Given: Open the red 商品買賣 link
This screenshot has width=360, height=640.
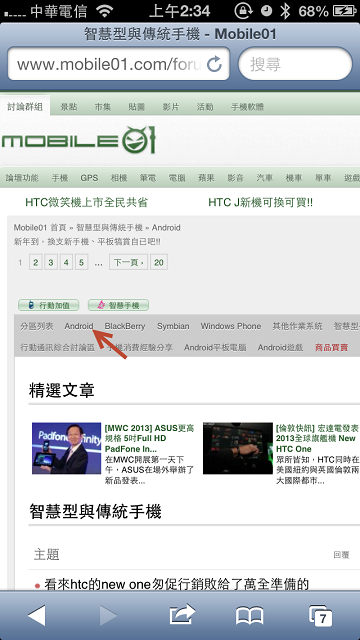Looking at the screenshot, I should pos(331,348).
